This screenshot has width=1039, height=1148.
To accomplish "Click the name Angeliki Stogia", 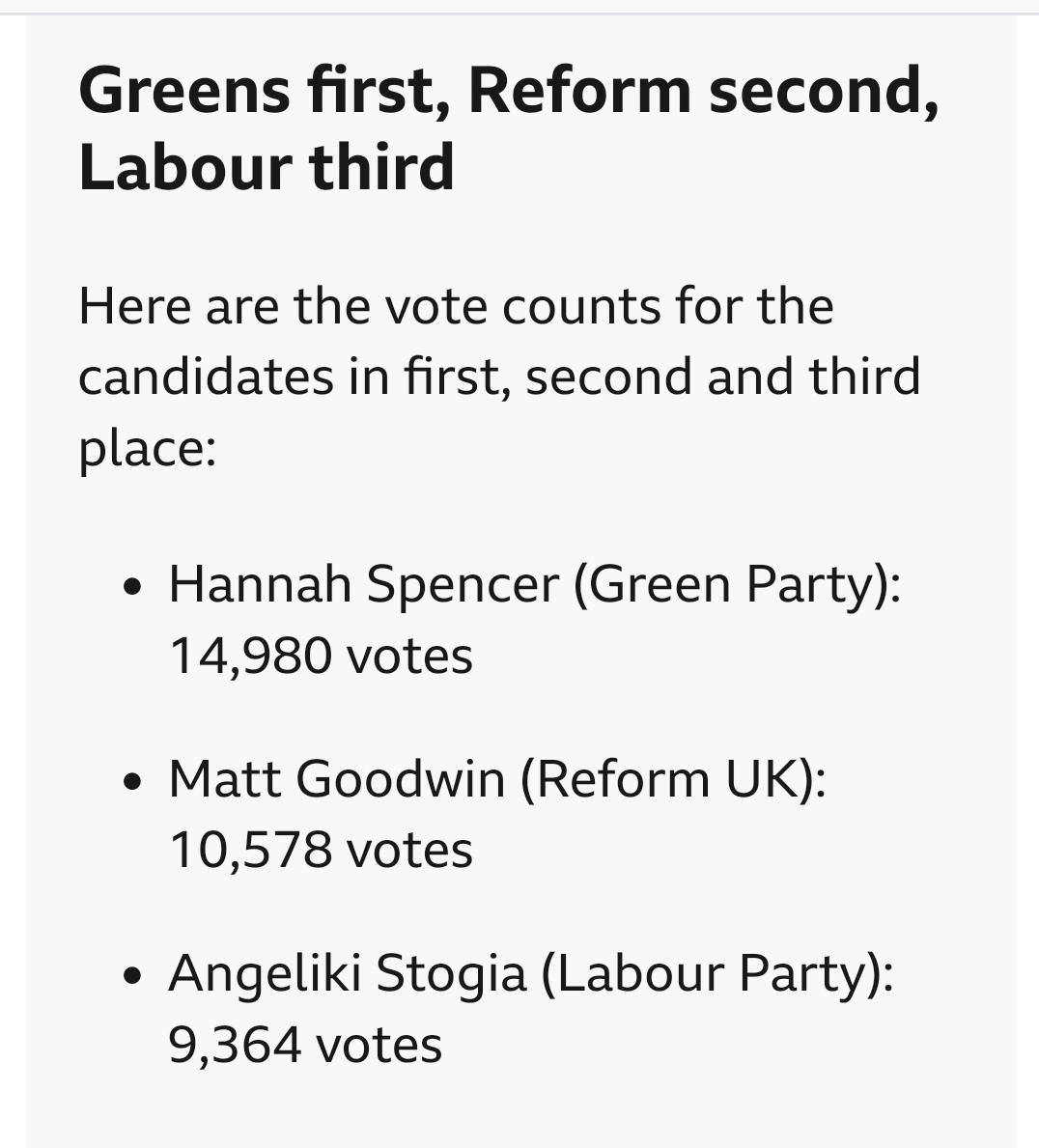I will pyautogui.click(x=348, y=972).
